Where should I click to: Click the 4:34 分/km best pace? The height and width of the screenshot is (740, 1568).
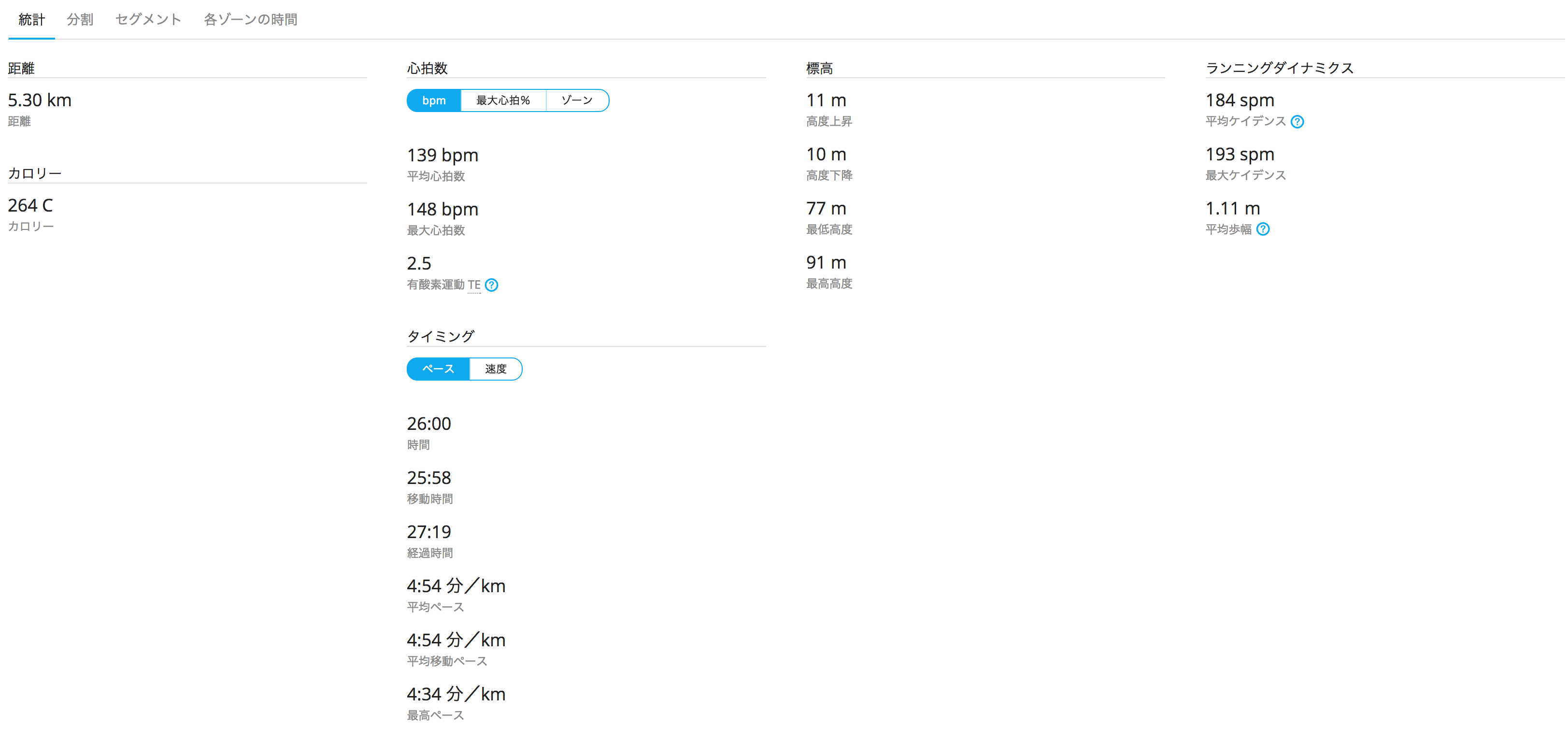click(456, 694)
